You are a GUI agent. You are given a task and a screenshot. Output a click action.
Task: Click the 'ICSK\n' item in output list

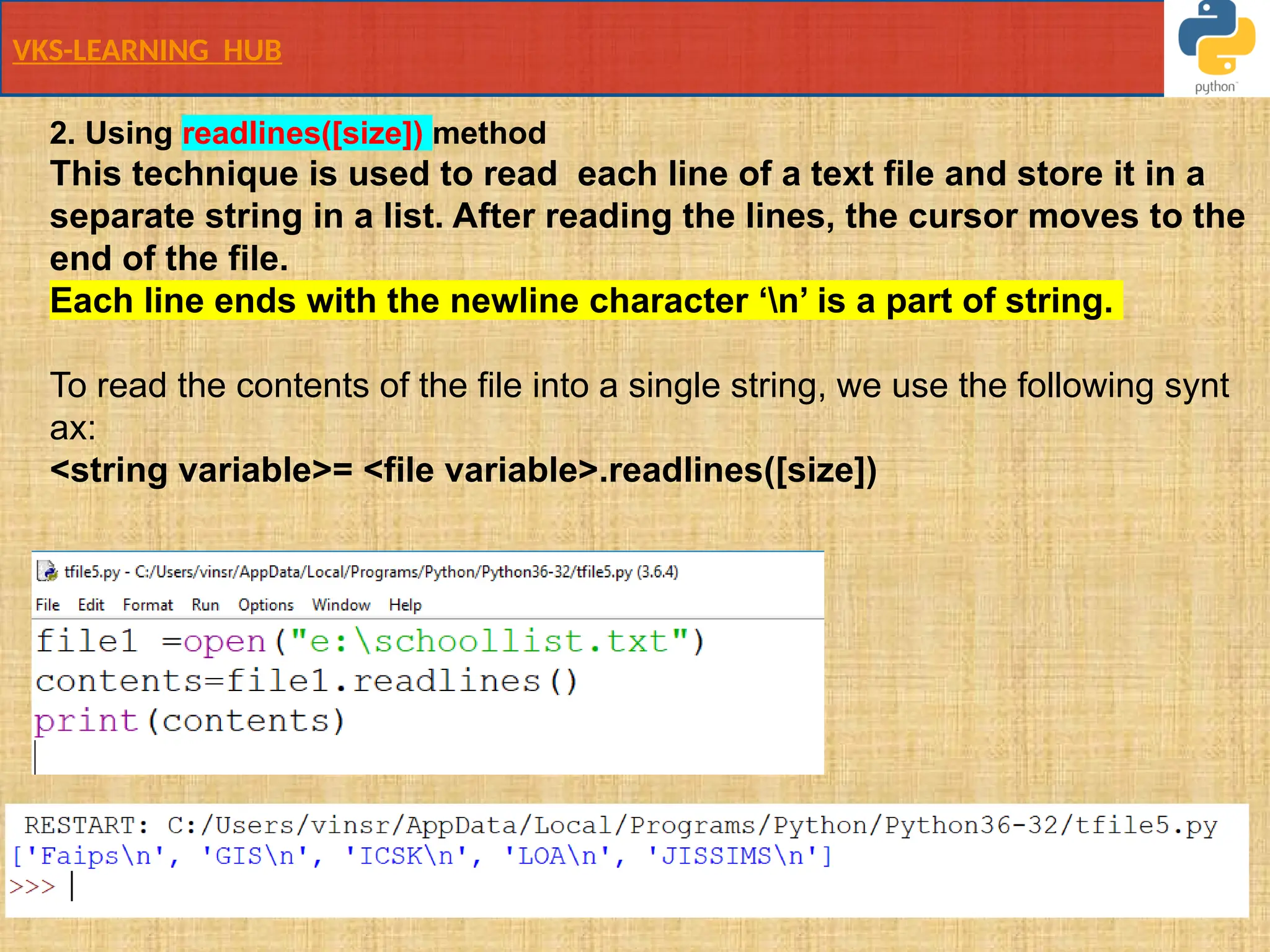click(x=407, y=857)
